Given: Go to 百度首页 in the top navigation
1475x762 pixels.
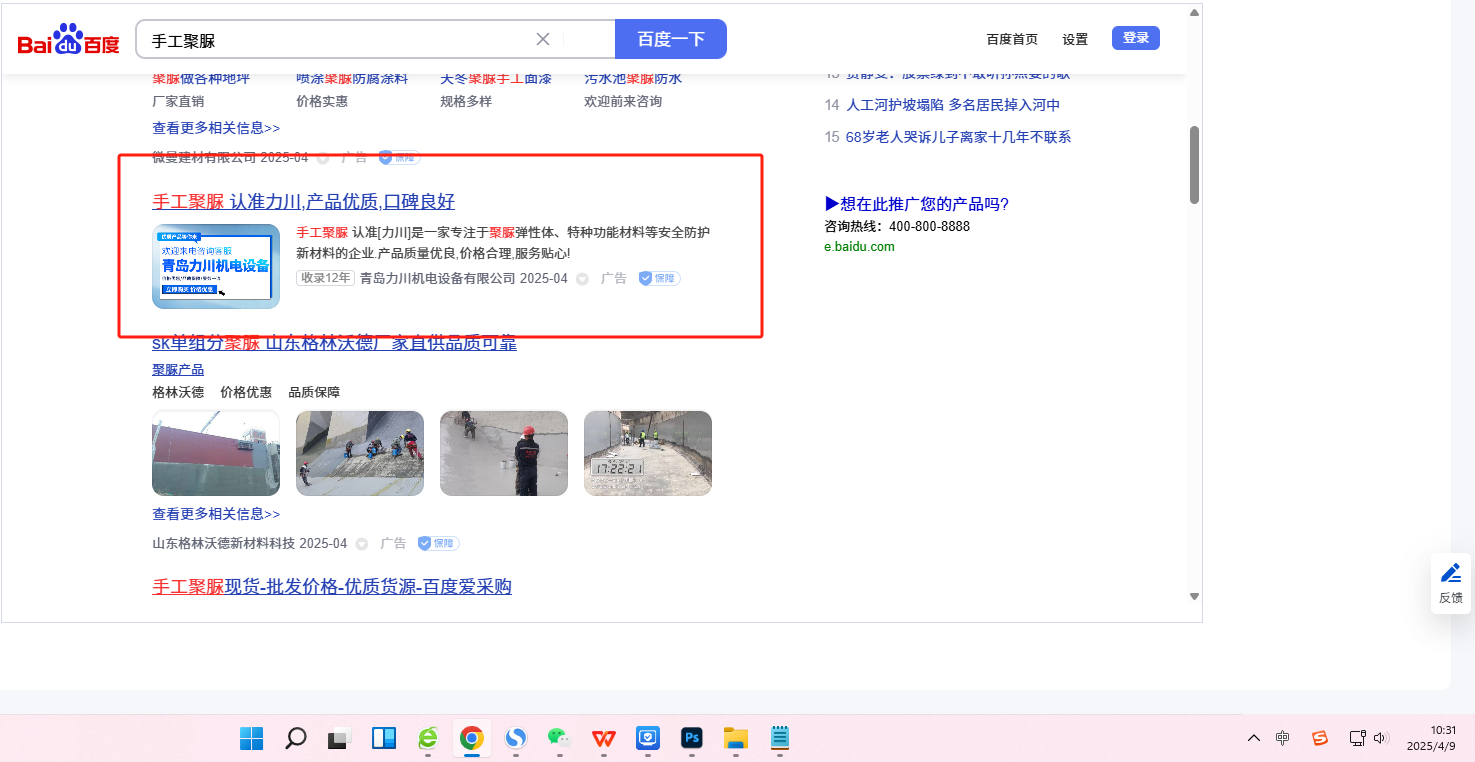Looking at the screenshot, I should point(1012,39).
